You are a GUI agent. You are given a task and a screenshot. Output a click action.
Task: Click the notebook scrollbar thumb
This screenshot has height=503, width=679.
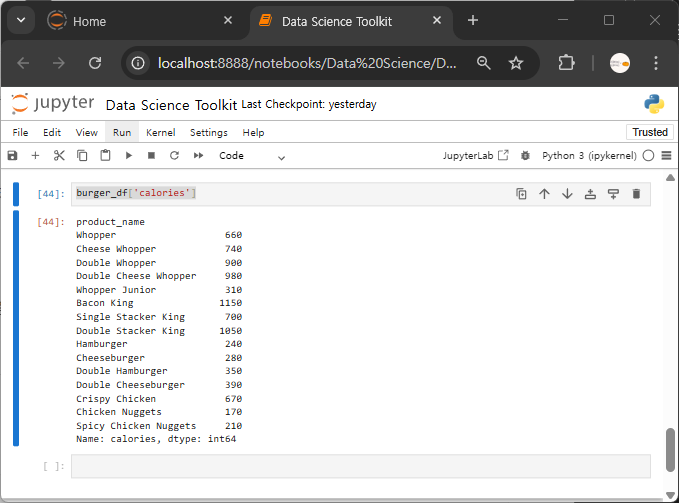(670, 449)
